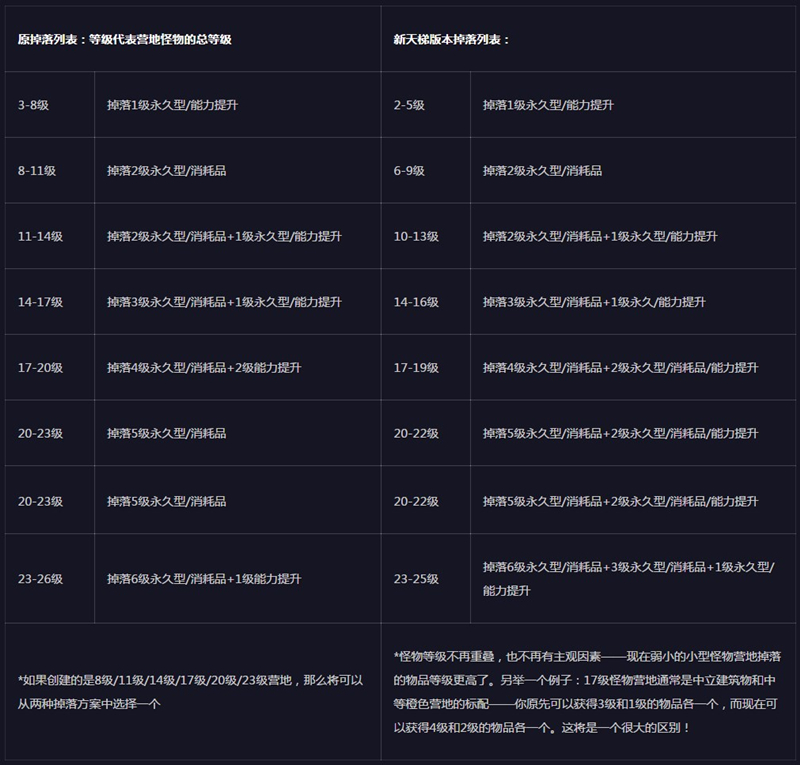Screen dimensions: 800x765
Task: Click the footnote starting "*怪物等级不再重叠"
Action: [x=587, y=692]
